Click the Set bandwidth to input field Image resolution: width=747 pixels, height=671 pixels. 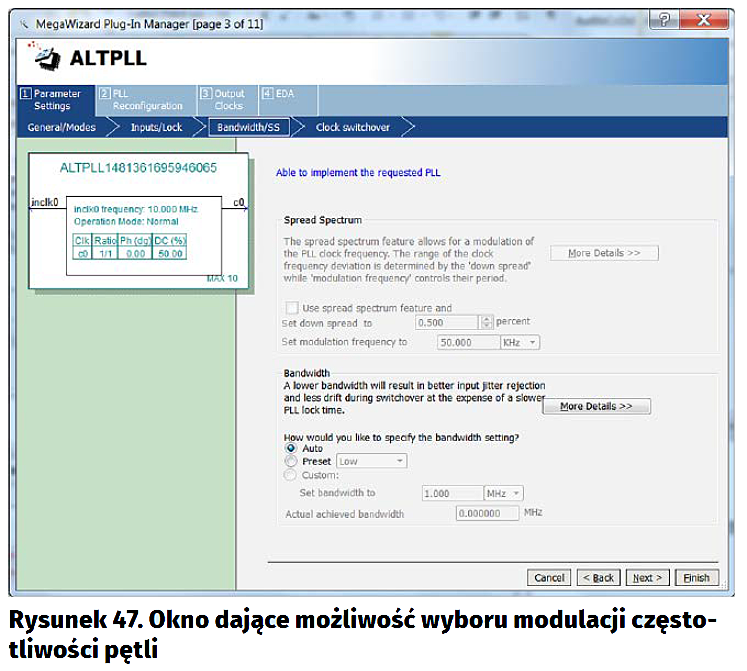click(450, 494)
